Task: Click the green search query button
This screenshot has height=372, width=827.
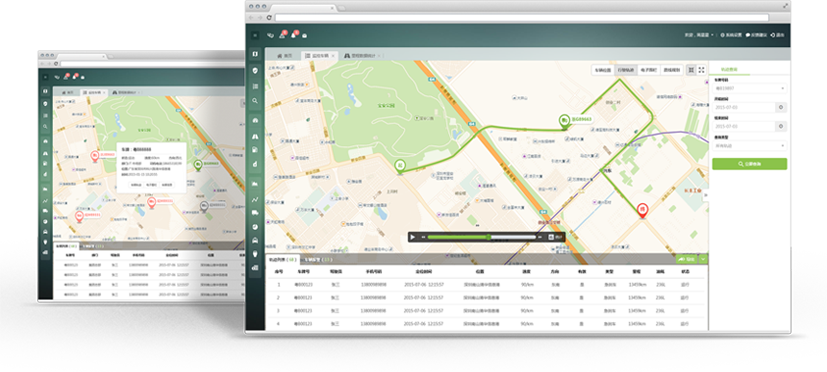Action: click(749, 164)
